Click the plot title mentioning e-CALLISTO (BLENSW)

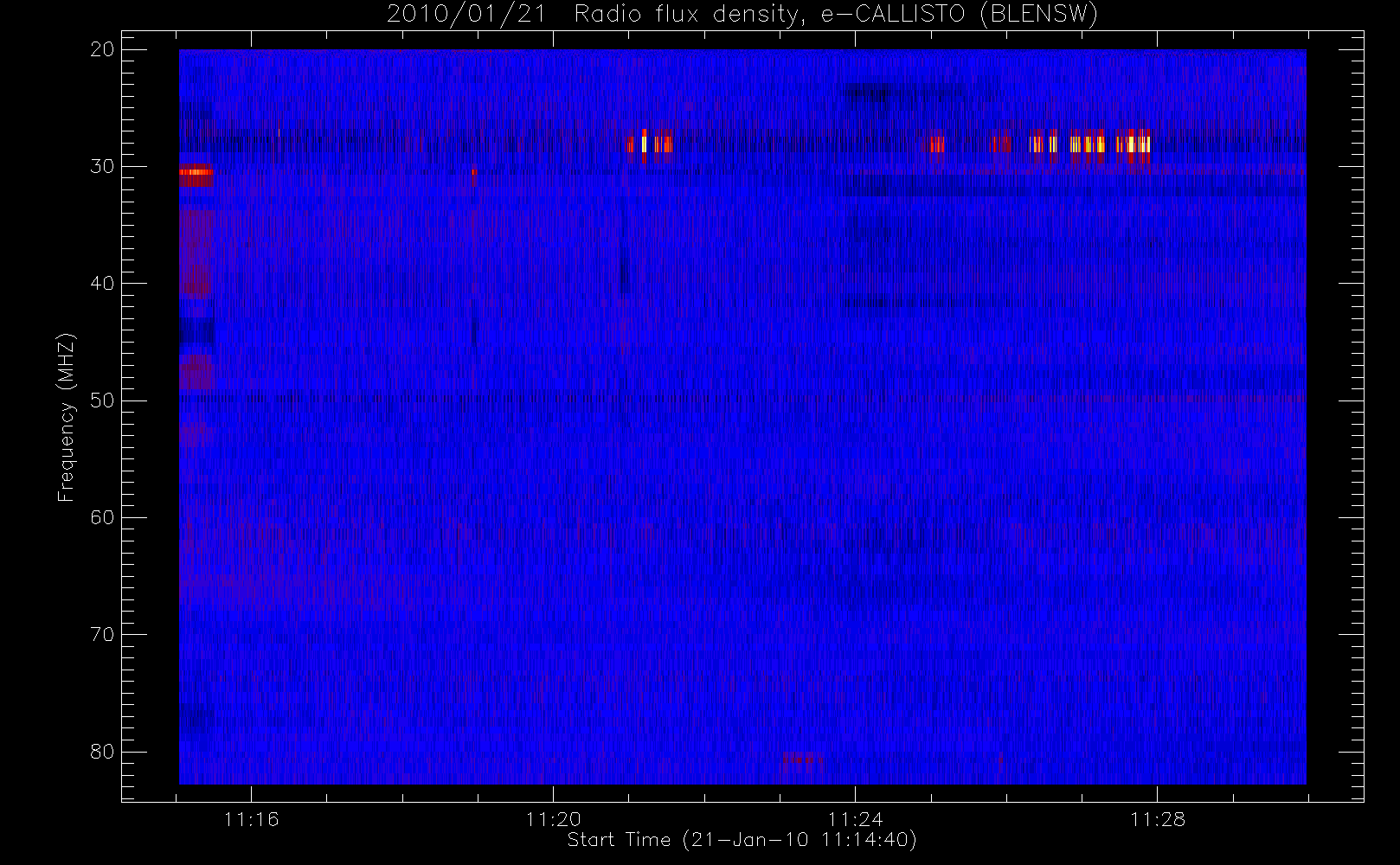tap(742, 15)
